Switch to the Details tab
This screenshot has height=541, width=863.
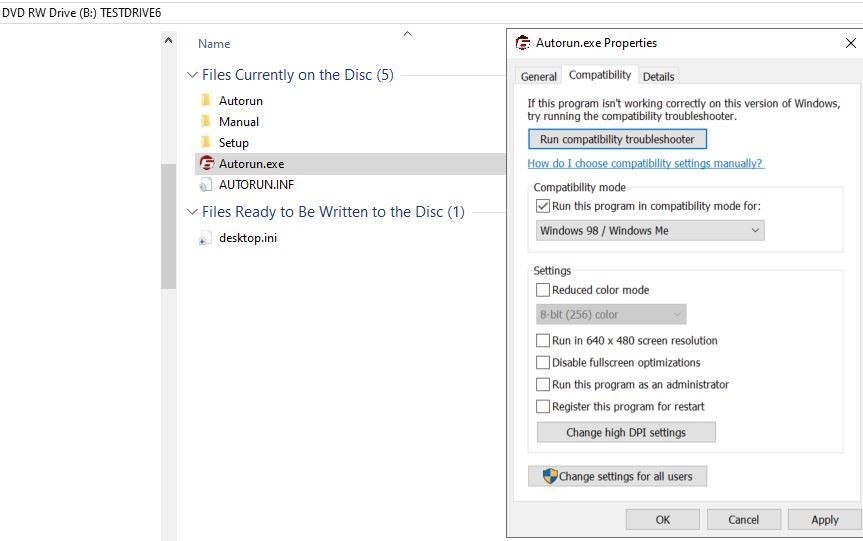tap(658, 76)
